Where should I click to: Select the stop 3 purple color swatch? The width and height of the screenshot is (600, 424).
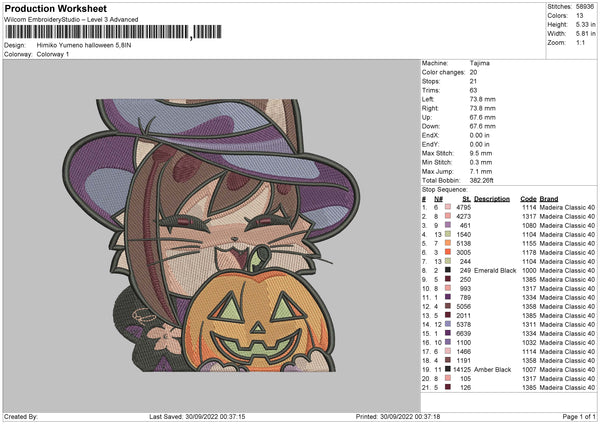tap(447, 225)
